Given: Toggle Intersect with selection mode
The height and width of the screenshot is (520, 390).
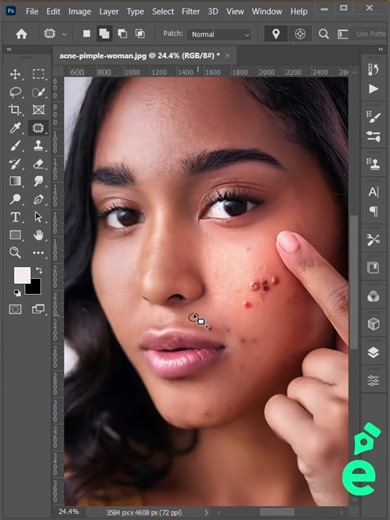Looking at the screenshot, I should coord(140,34).
